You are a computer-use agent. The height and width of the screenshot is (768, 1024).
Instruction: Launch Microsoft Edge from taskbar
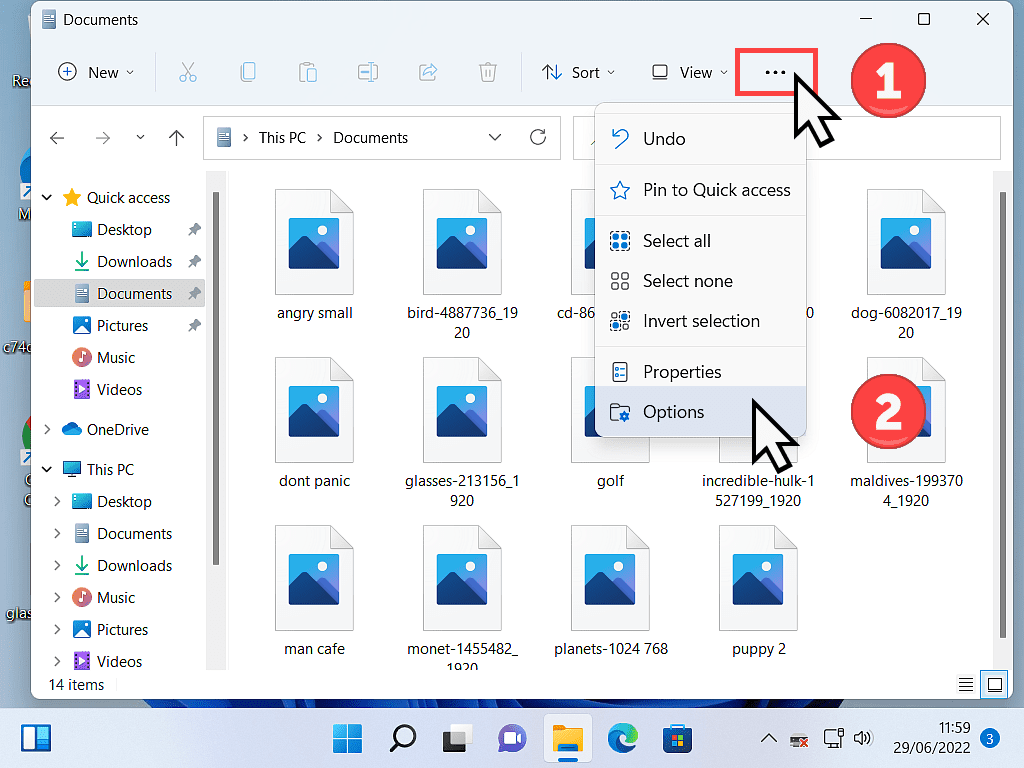coord(624,739)
